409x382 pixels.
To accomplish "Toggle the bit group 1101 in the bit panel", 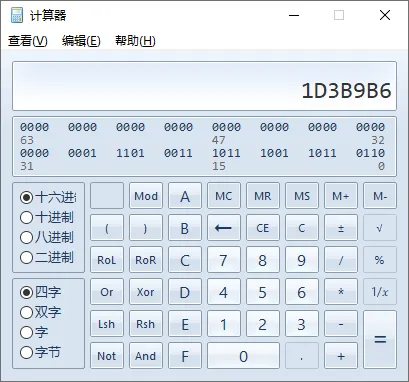I will [x=130, y=153].
